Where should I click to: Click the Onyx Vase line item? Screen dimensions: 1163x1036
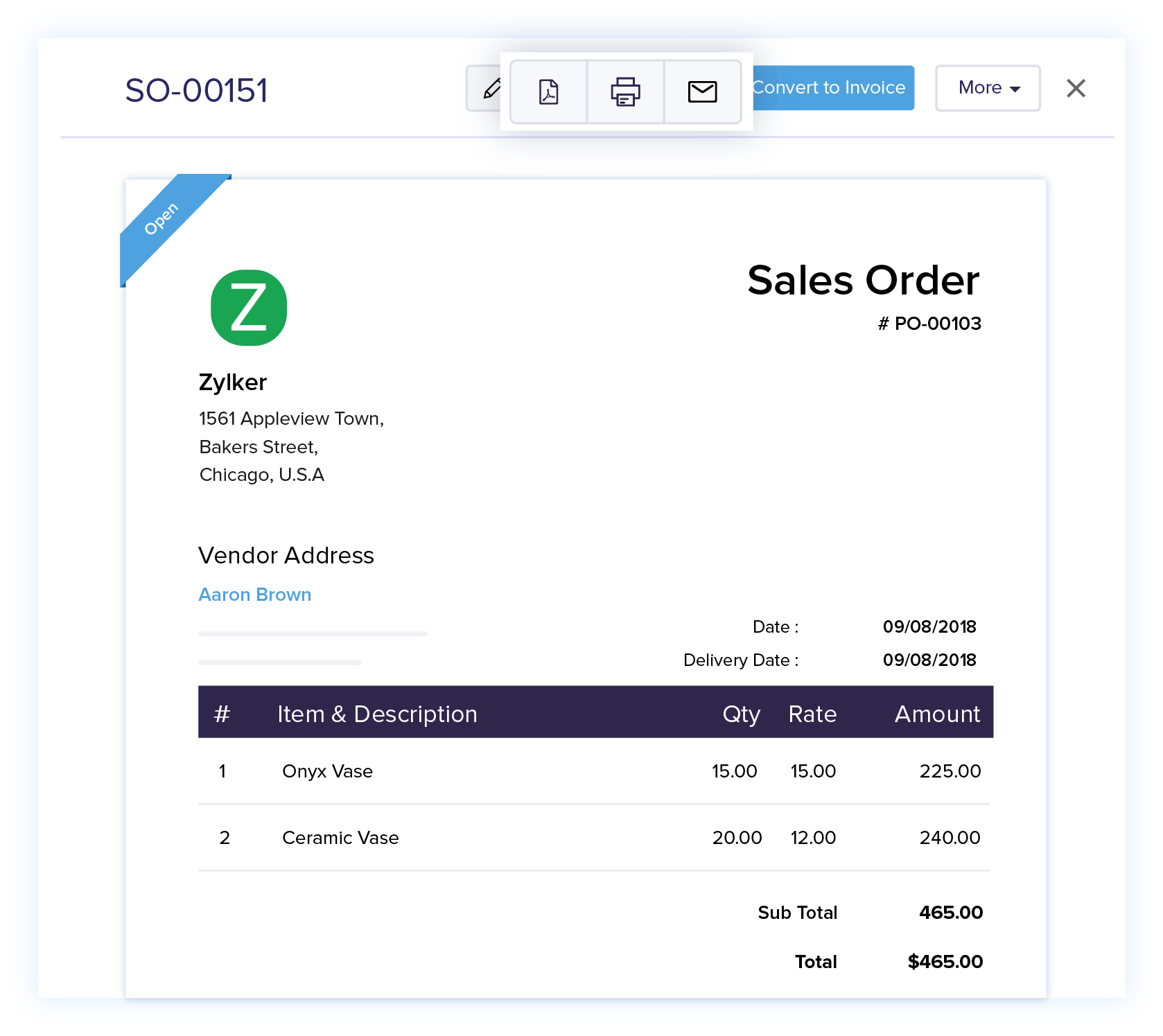tap(327, 771)
